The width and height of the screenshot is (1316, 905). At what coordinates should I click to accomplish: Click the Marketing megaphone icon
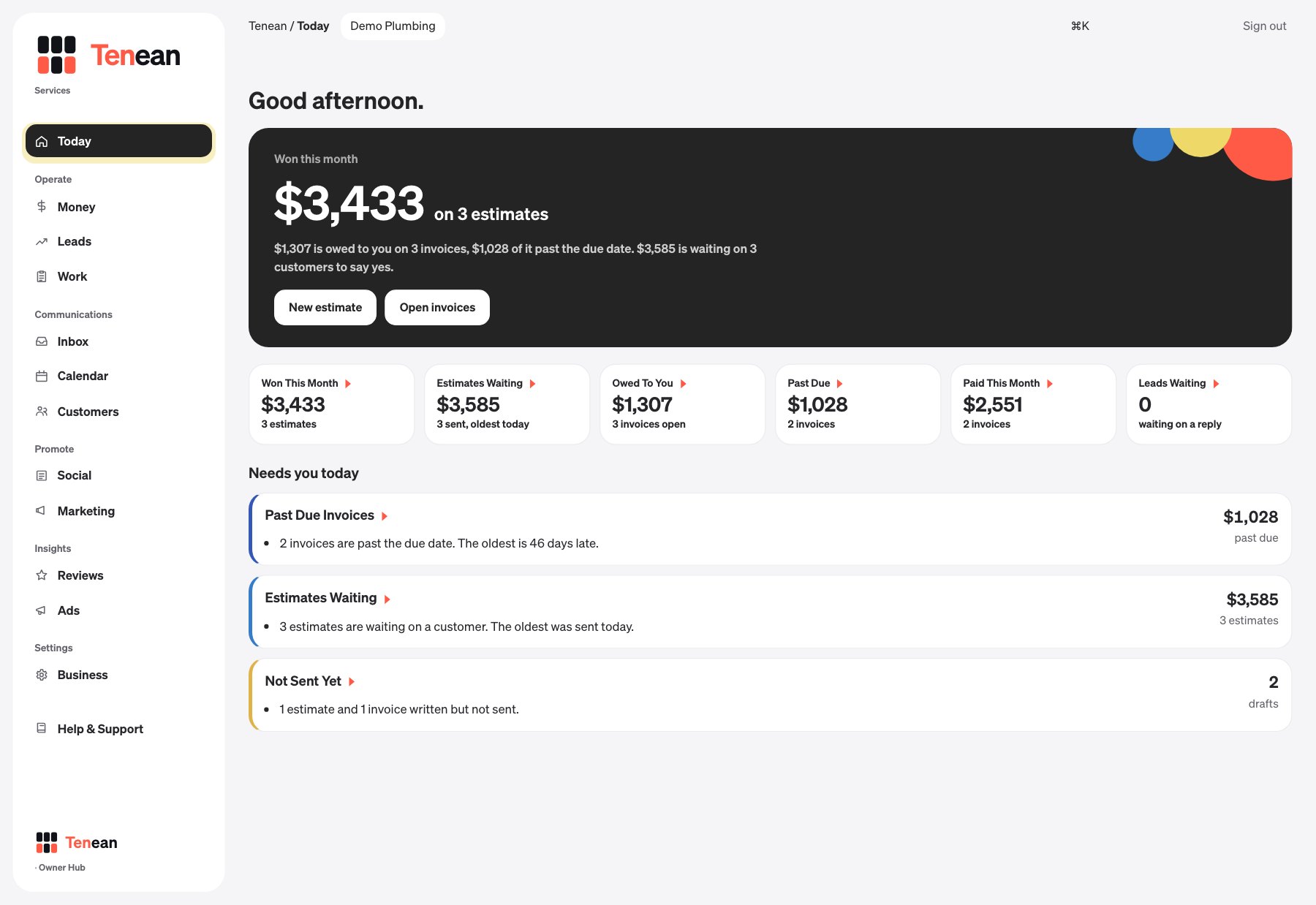[42, 511]
